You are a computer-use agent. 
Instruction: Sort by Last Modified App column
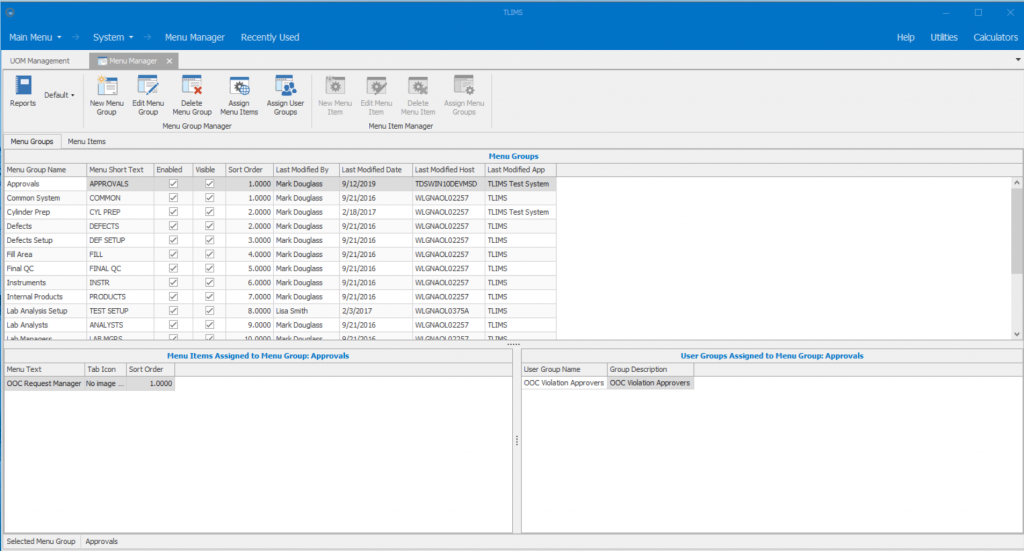(520, 170)
